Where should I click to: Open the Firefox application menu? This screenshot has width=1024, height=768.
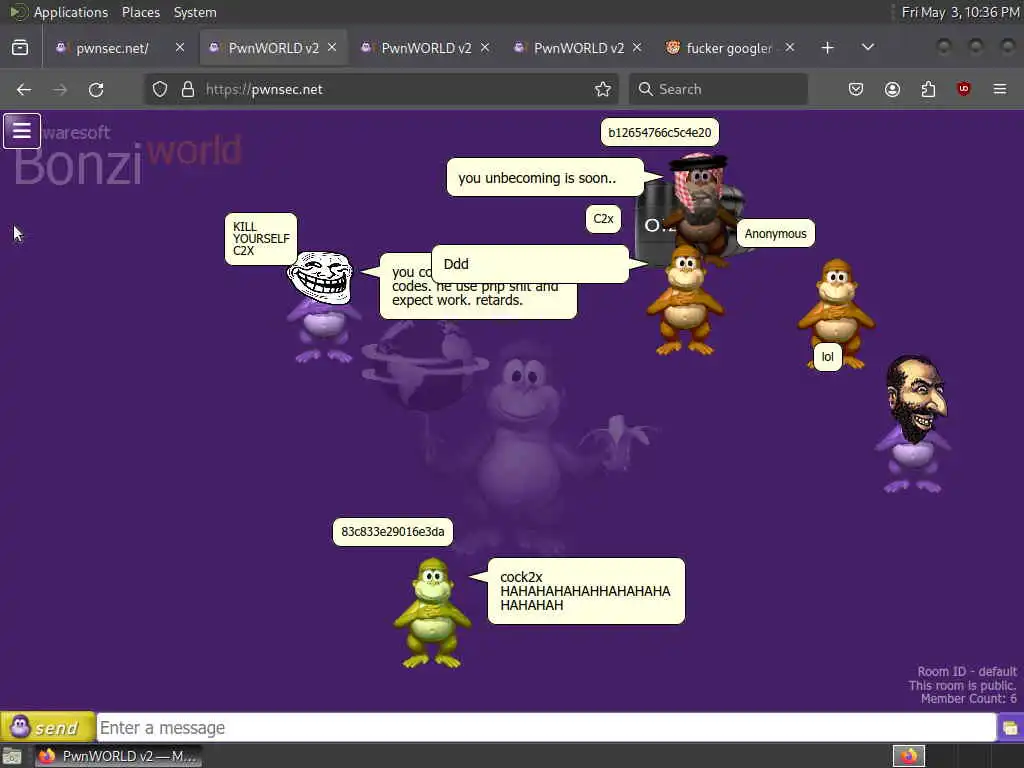pyautogui.click(x=1000, y=89)
